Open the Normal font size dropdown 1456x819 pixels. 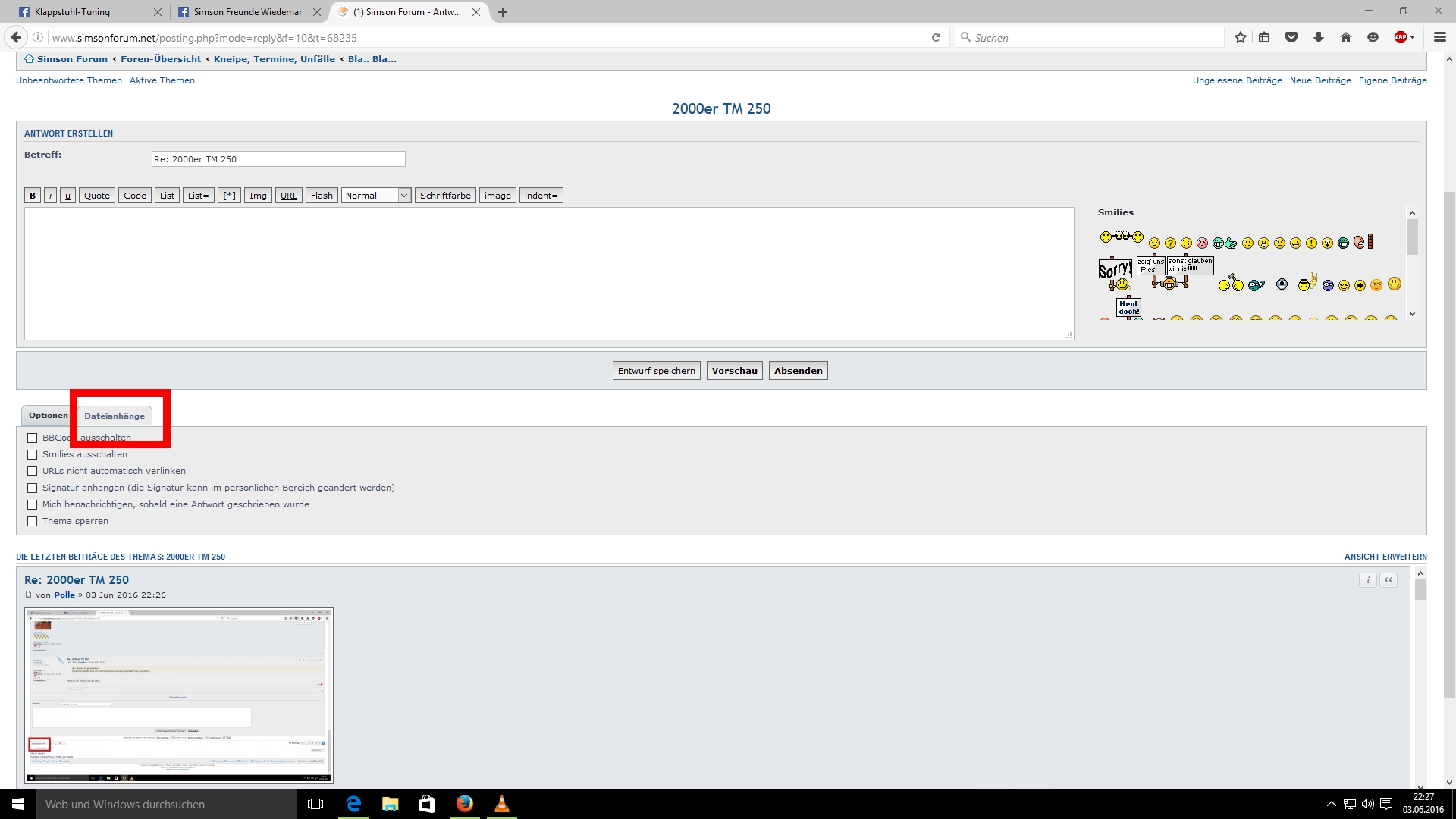click(x=376, y=196)
